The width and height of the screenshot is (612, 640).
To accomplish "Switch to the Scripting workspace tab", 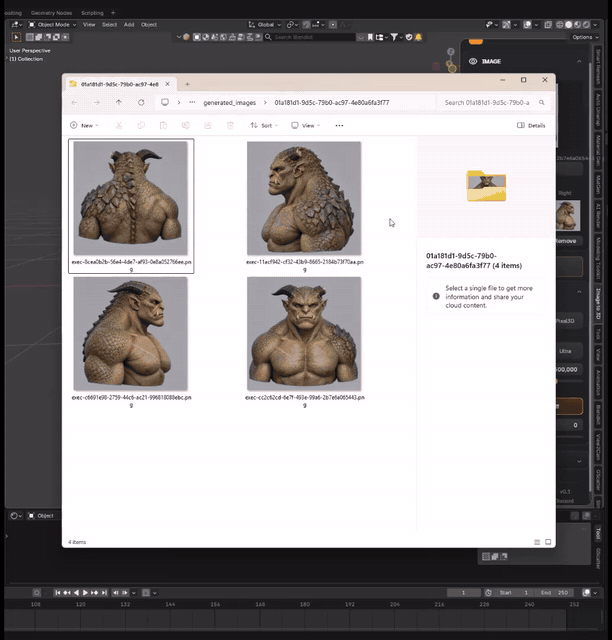I will (x=92, y=13).
